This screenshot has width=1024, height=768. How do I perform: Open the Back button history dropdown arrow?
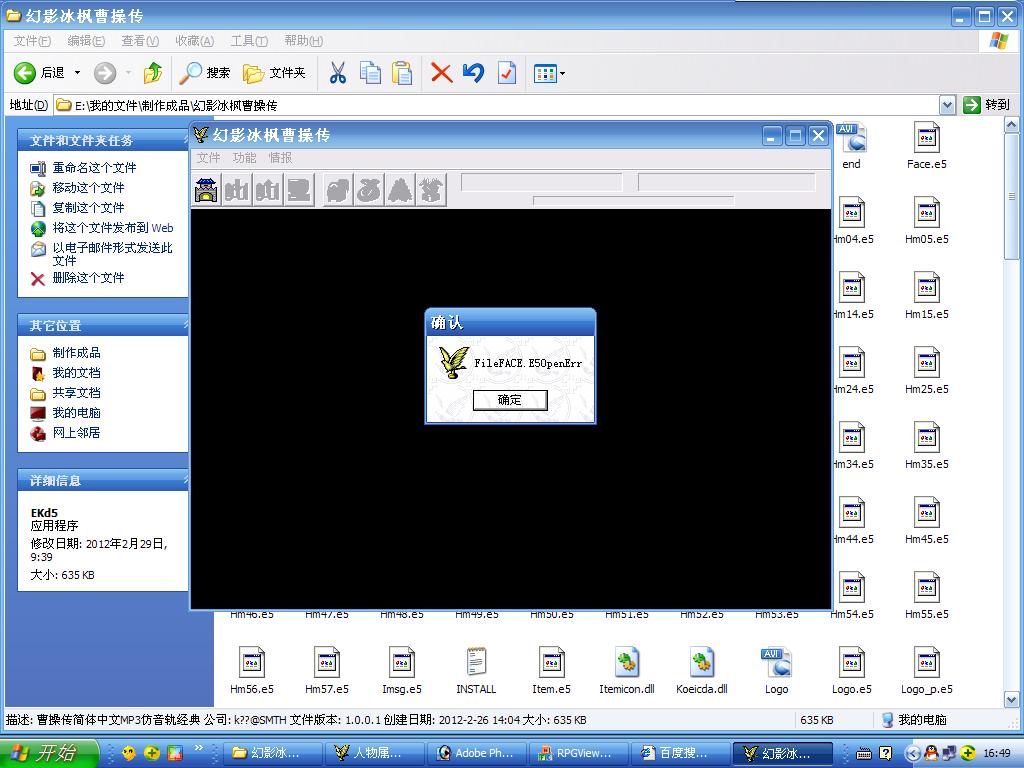[x=78, y=72]
